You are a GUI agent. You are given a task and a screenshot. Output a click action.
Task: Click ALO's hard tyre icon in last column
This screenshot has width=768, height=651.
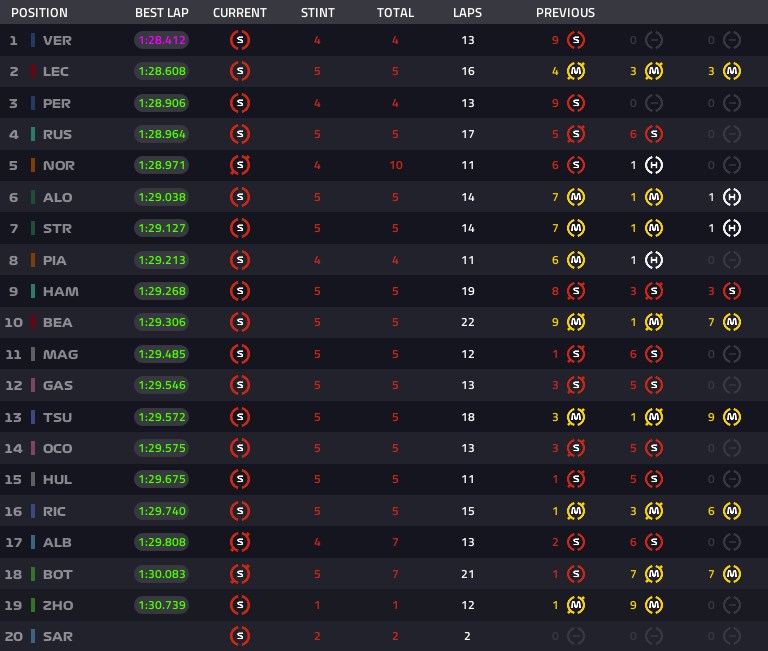[x=732, y=197]
